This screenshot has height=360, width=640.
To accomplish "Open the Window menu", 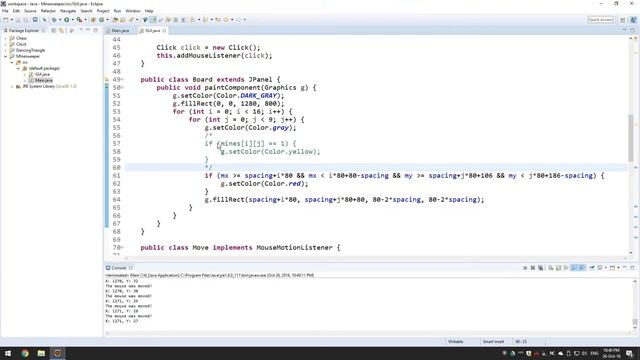I will click(x=133, y=11).
